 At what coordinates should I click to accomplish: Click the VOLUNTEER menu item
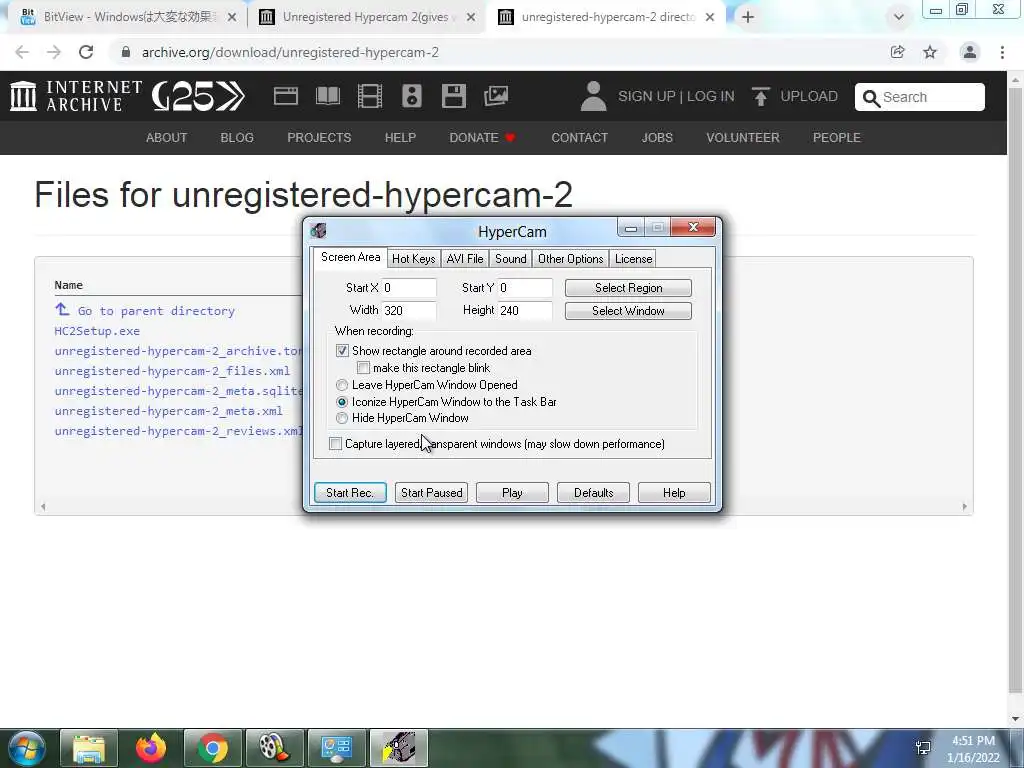click(x=743, y=138)
